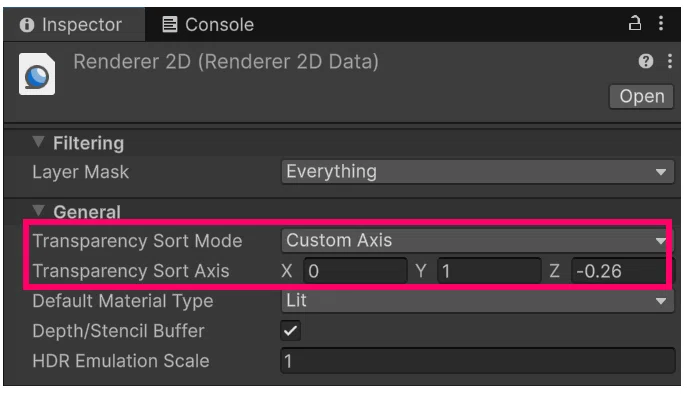The height and width of the screenshot is (394, 687).
Task: Click the Transparency Sort Axis Z field
Action: click(x=619, y=271)
